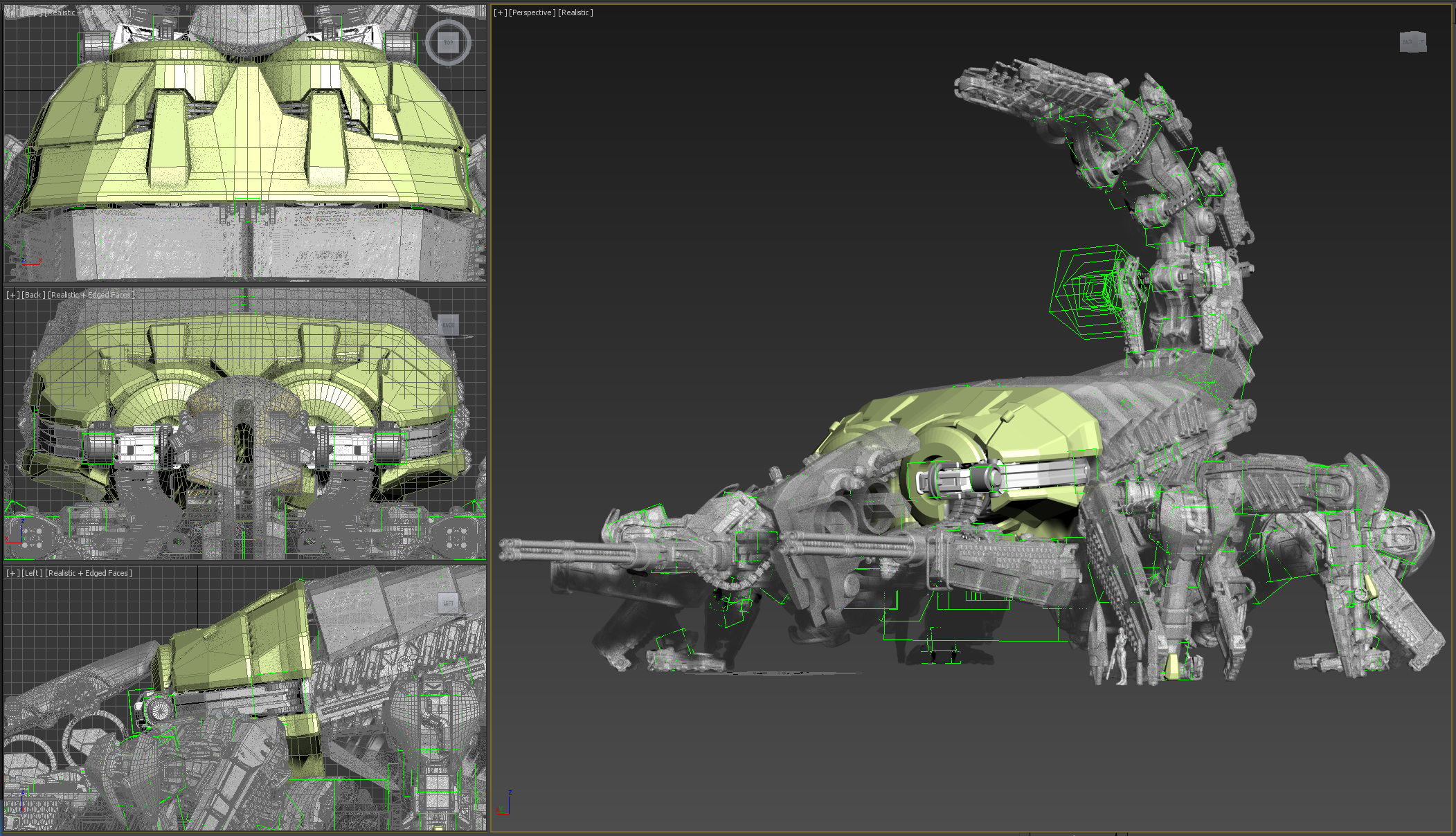Open Left viewport's Realistic + Edged Faces menu

88,573
